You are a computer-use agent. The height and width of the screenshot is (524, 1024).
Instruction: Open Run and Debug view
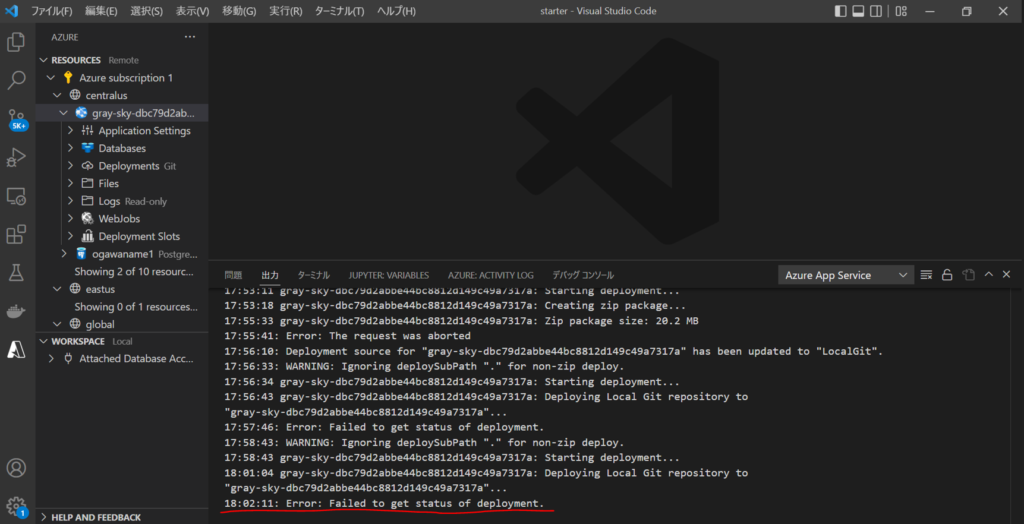(16, 157)
